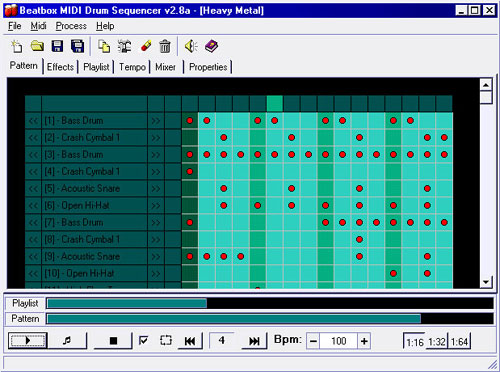The width and height of the screenshot is (500, 372).
Task: Select the 1:32 resolution option
Action: tap(437, 342)
